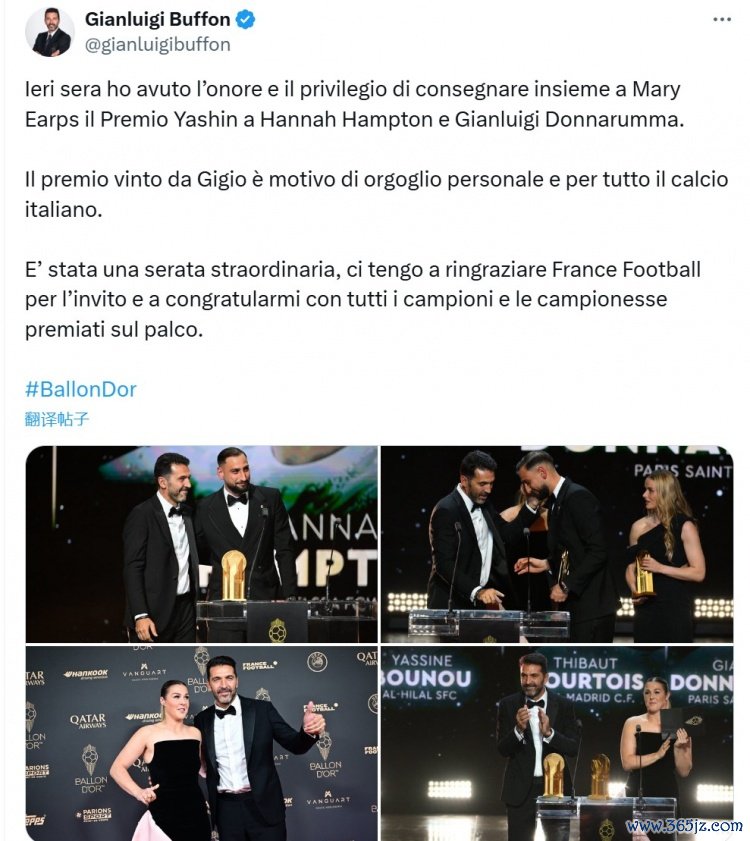Open the three-dot more options menu
Viewport: 750px width, 841px height.
[x=722, y=19]
